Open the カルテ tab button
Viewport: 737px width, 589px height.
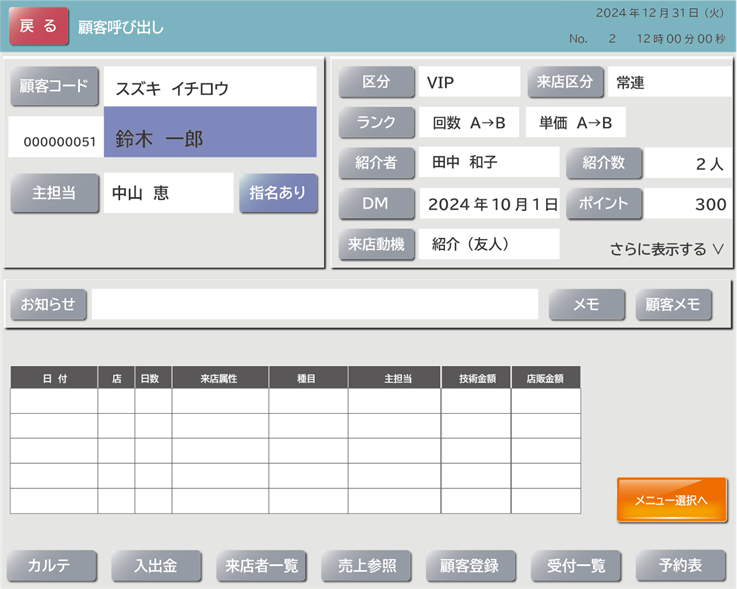52,565
